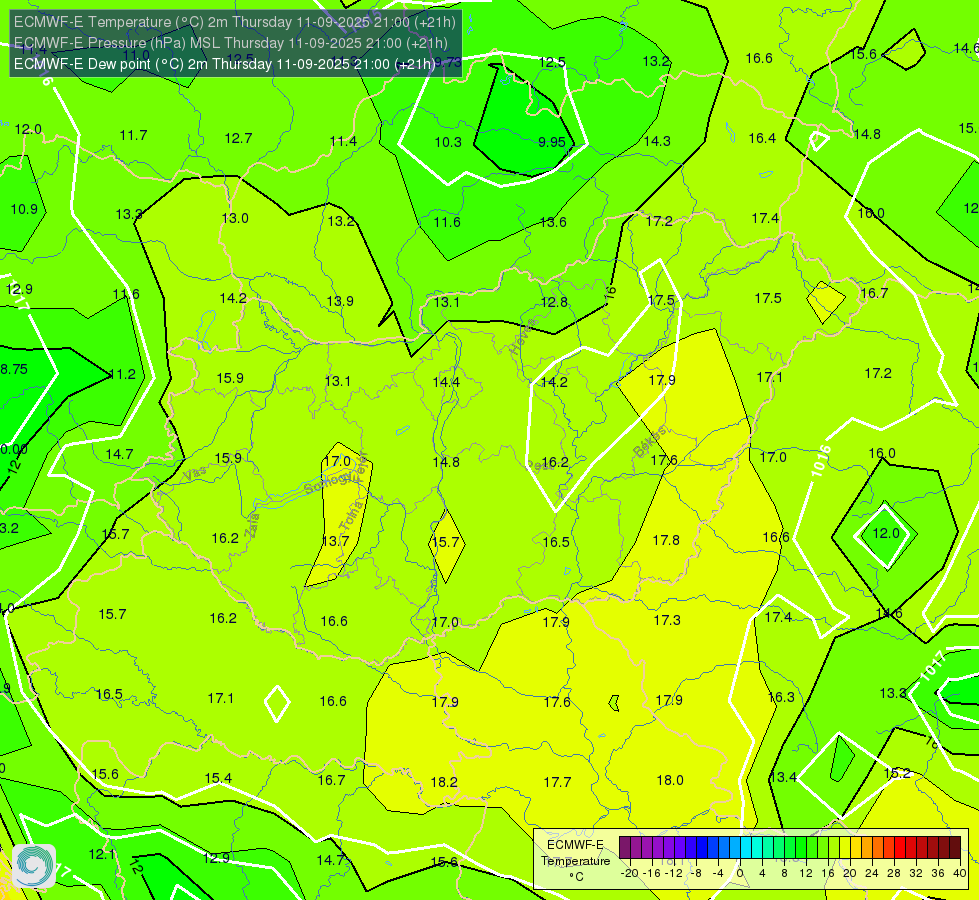The width and height of the screenshot is (979, 900).
Task: Click the Zala county label
Action: click(252, 525)
